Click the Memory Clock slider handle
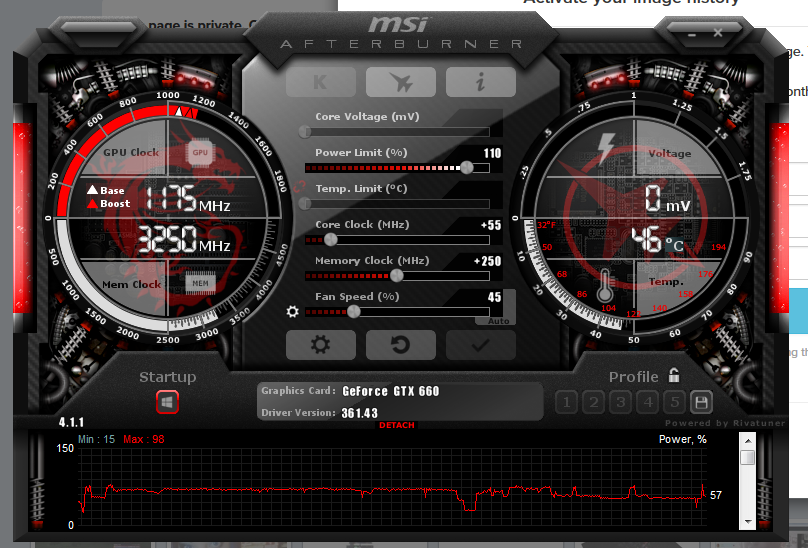The height and width of the screenshot is (548, 808). (397, 276)
